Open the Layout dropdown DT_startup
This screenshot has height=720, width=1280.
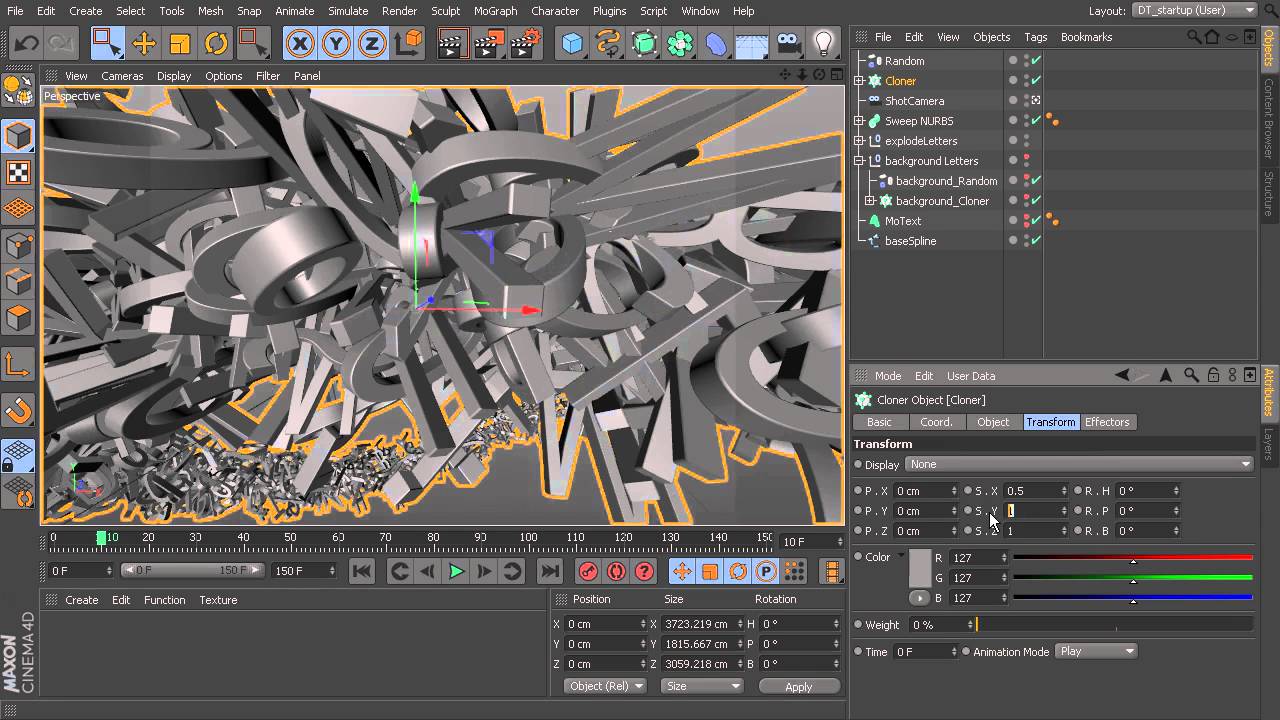1194,10
